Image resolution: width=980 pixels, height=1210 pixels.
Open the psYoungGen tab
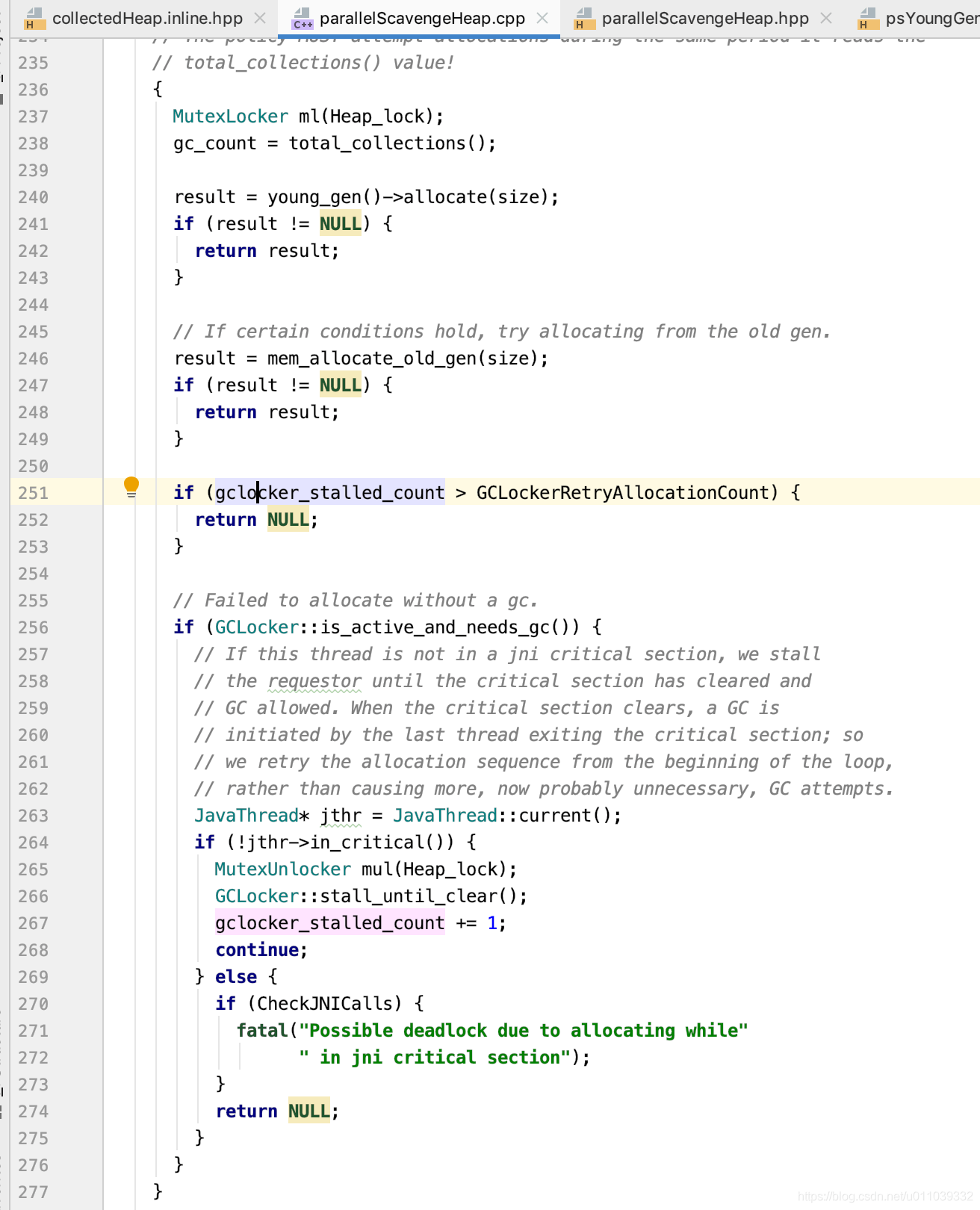click(x=932, y=18)
